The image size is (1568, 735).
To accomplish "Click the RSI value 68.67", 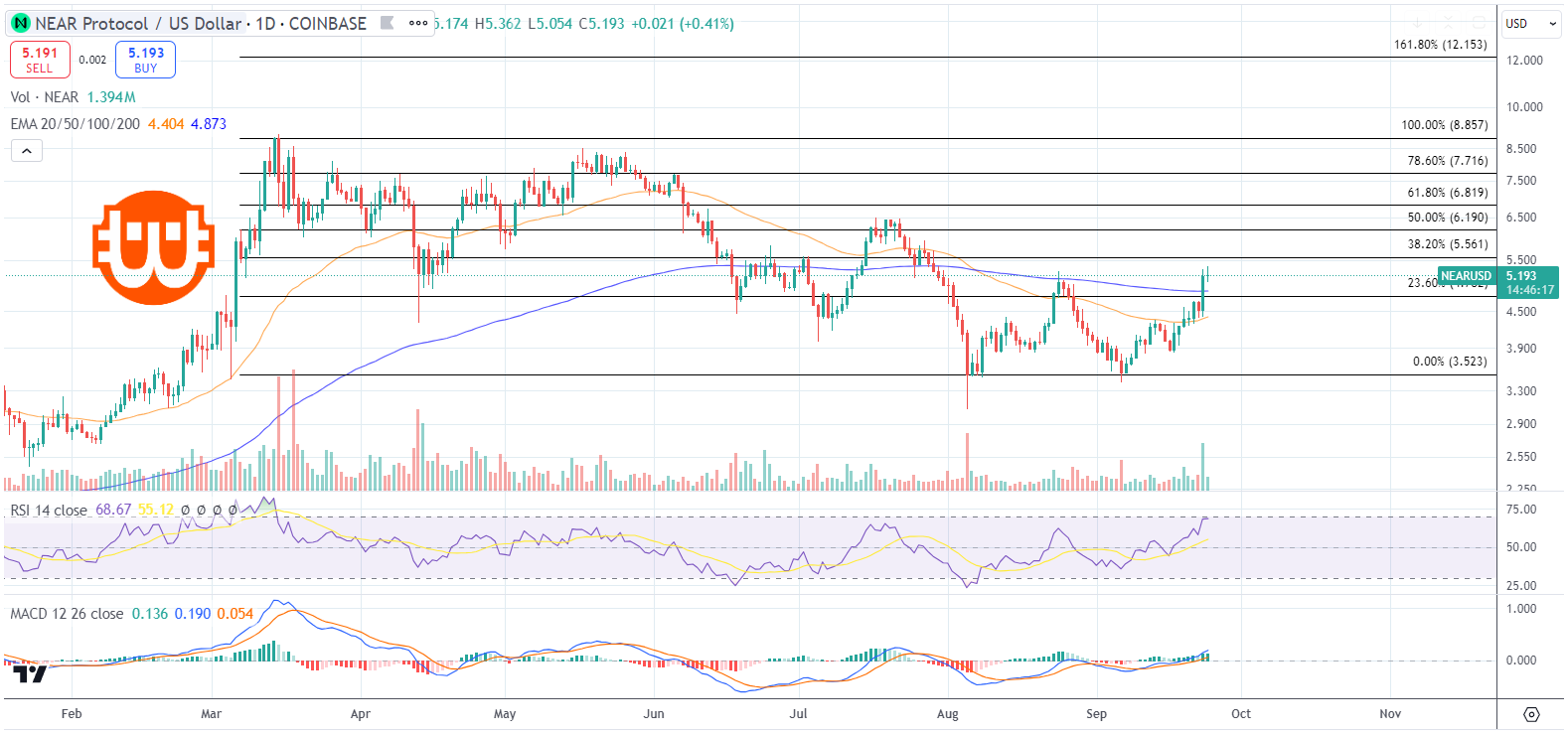I will click(113, 510).
